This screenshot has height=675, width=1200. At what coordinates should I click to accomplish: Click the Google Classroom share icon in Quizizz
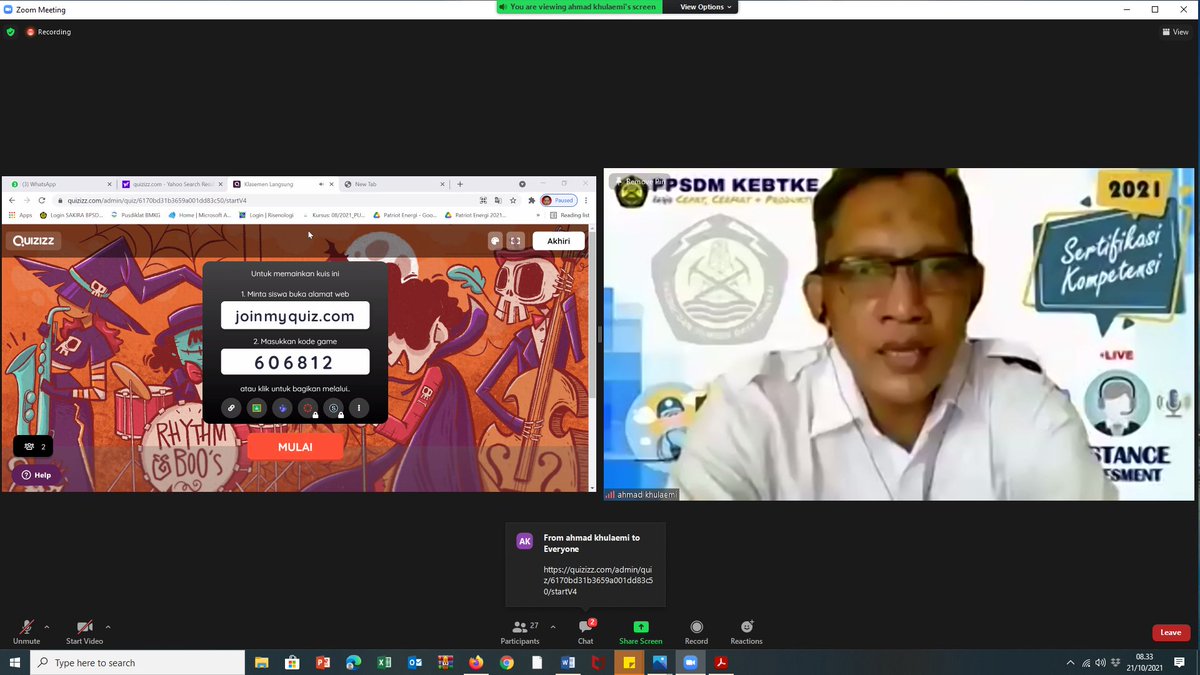click(x=257, y=408)
